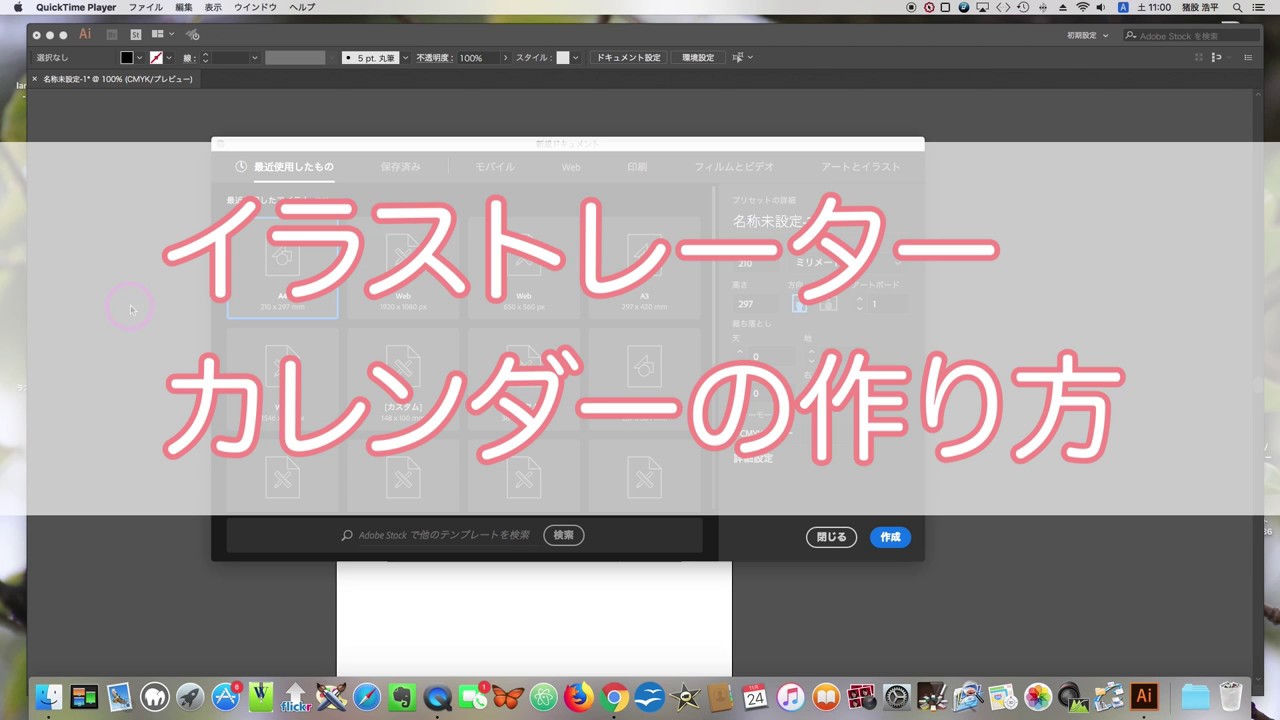
Task: Click the GPU performance rocket icon
Action: 192,35
